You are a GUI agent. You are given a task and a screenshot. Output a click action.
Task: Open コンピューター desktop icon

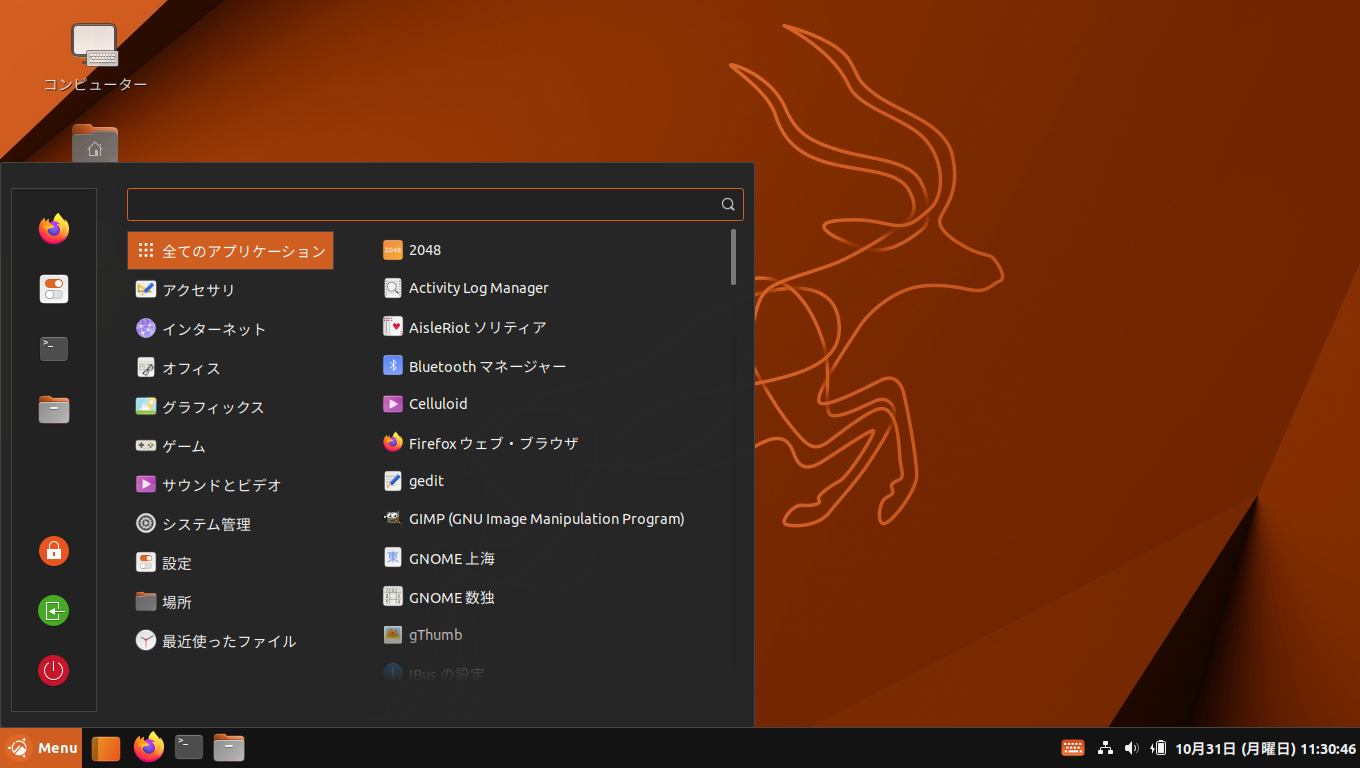[95, 45]
